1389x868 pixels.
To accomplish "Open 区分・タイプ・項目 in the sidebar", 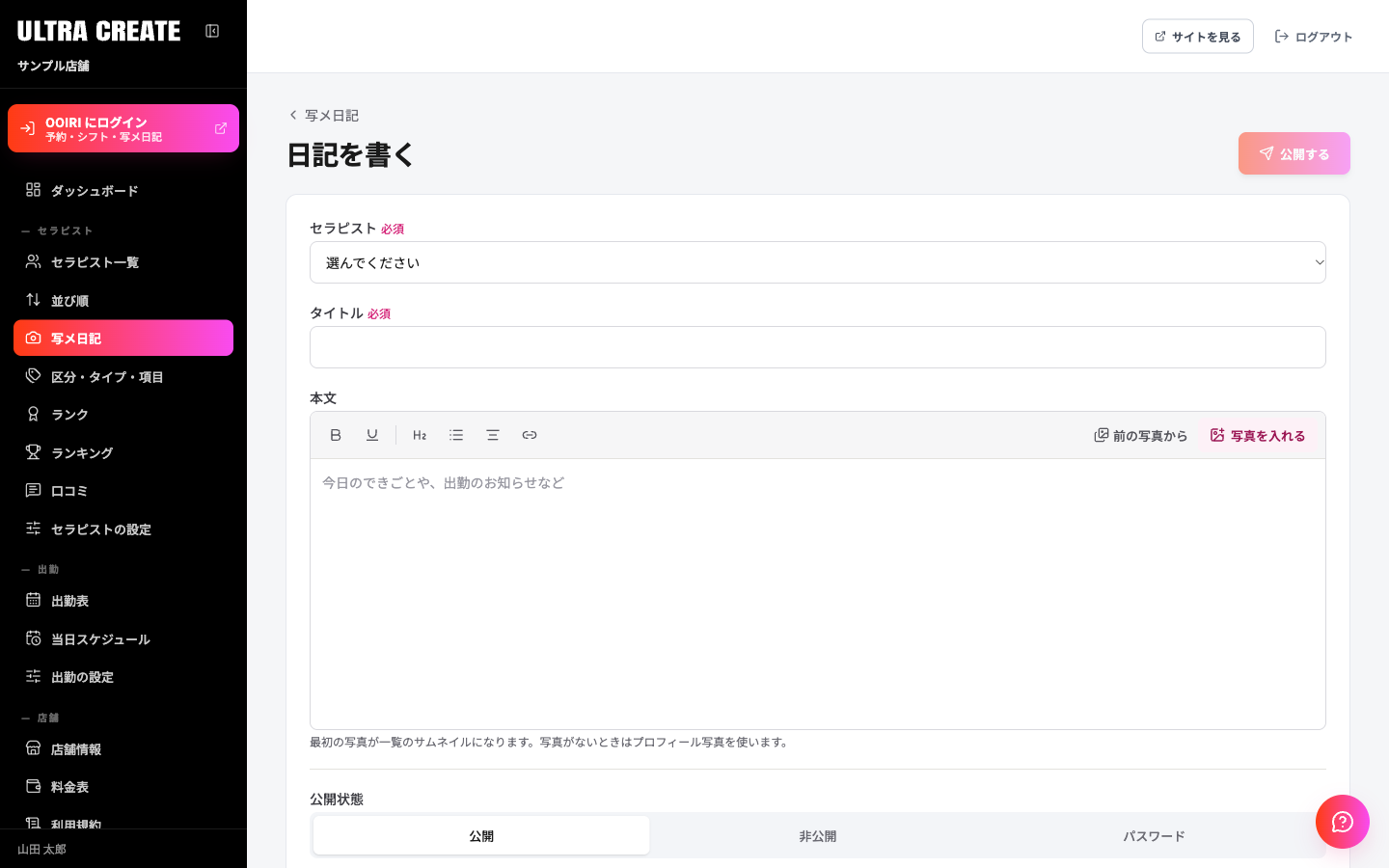I will point(123,377).
